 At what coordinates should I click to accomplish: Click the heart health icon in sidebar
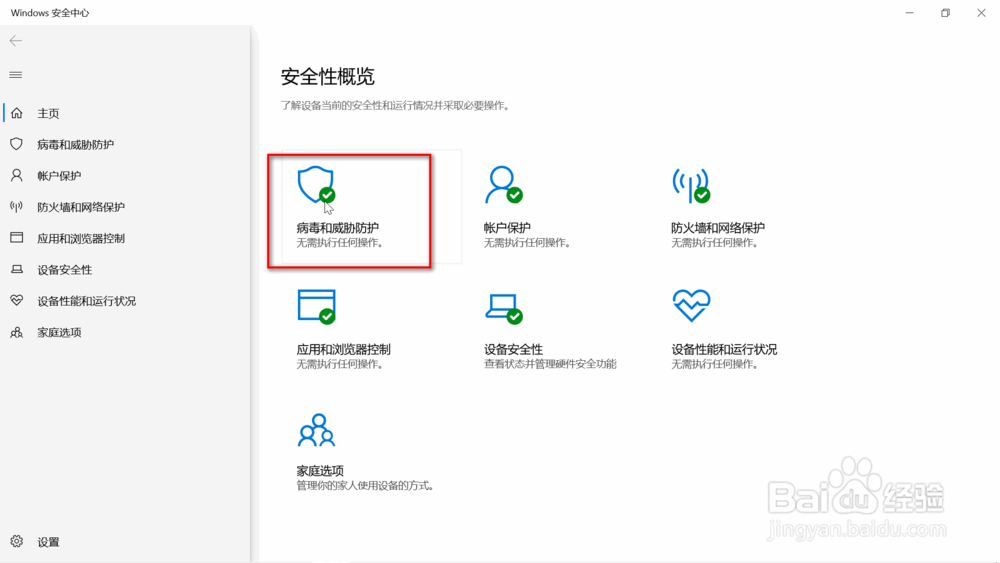click(x=17, y=300)
